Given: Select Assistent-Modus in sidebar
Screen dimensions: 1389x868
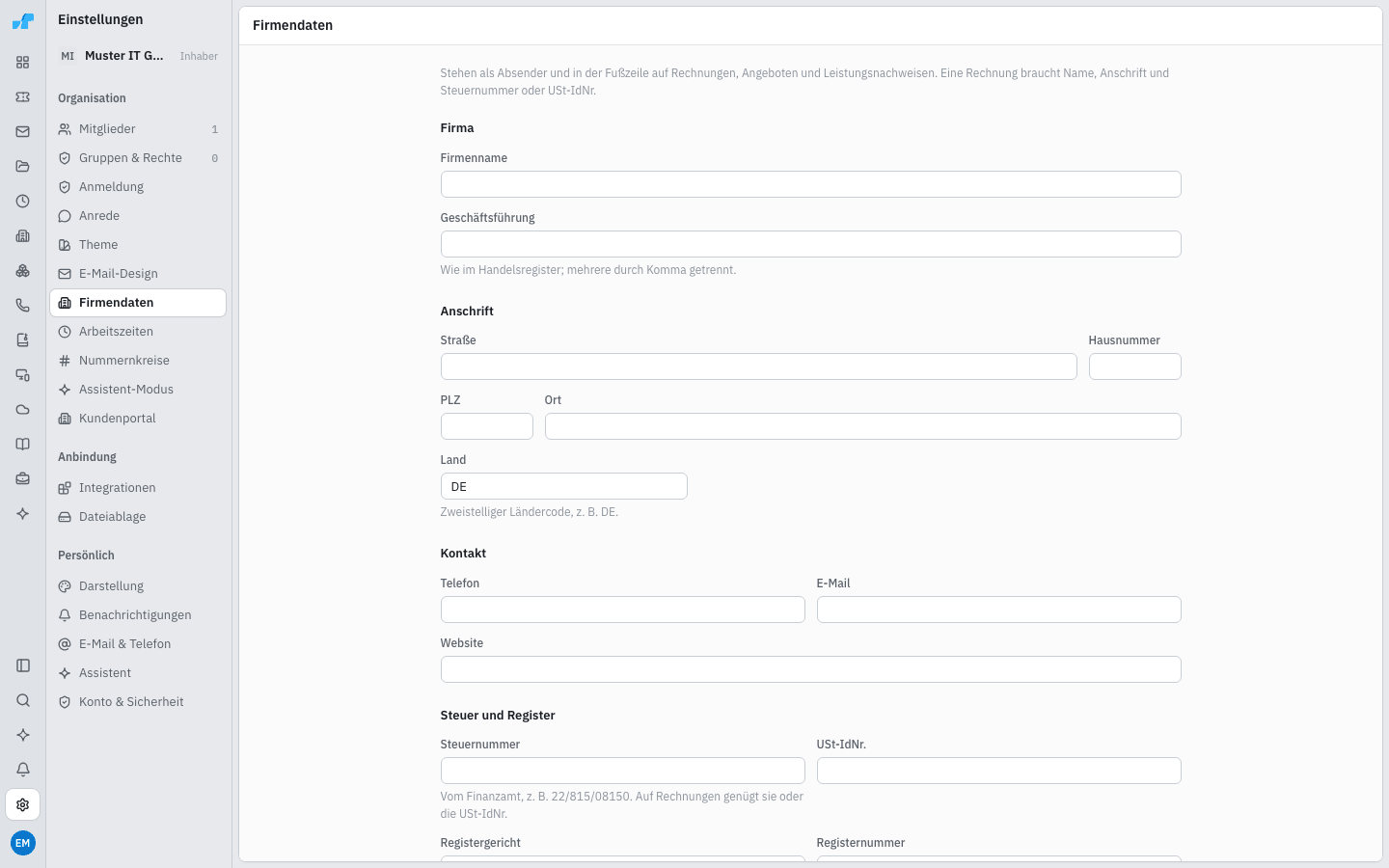Looking at the screenshot, I should (138, 390).
